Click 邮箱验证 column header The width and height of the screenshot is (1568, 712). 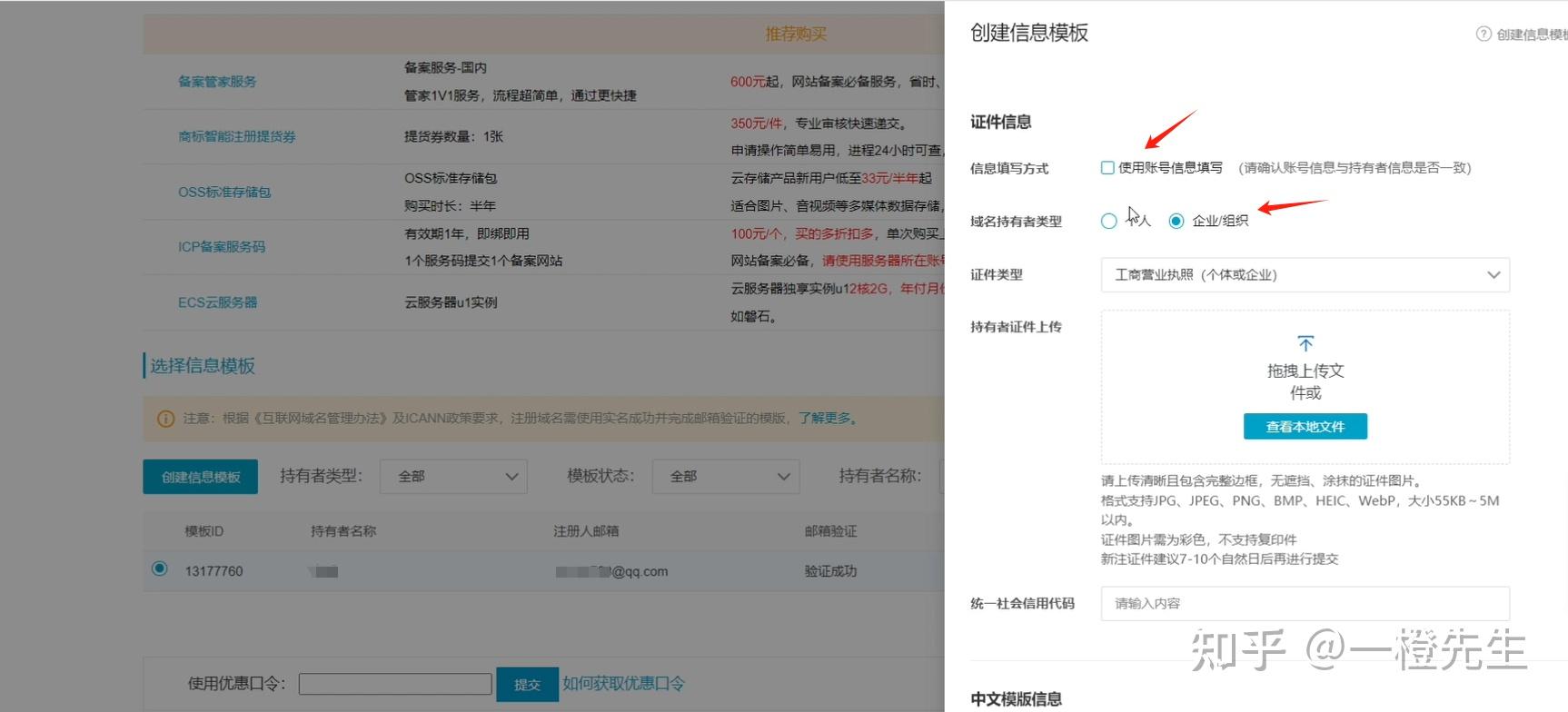830,531
